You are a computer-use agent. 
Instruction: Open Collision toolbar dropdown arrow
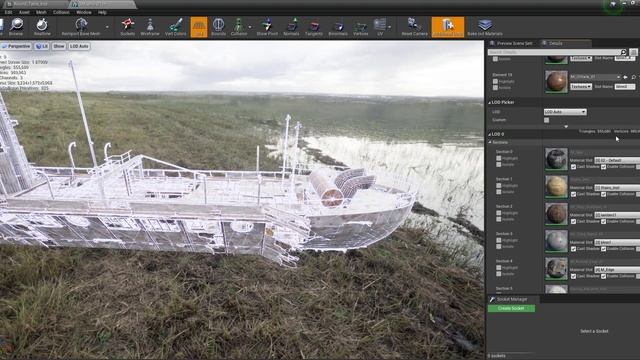click(250, 27)
